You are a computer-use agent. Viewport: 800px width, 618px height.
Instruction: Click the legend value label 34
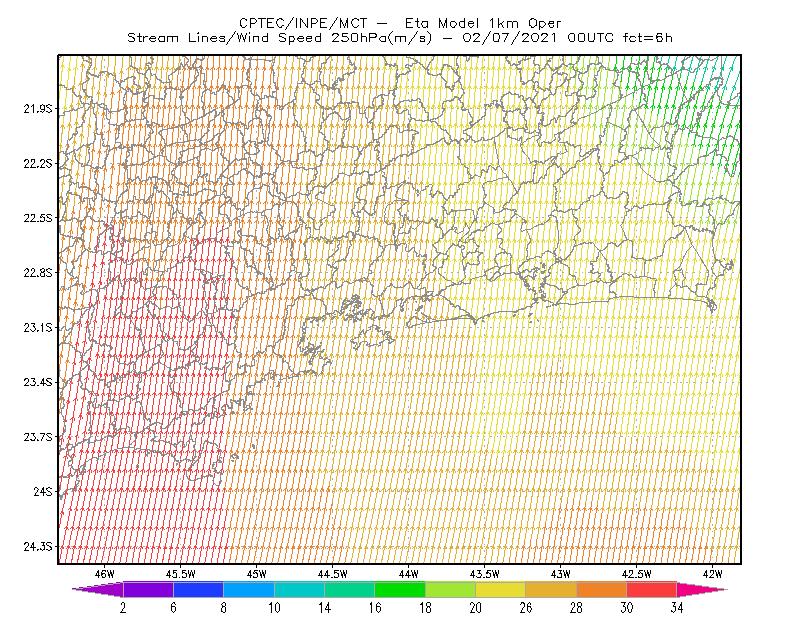click(677, 608)
